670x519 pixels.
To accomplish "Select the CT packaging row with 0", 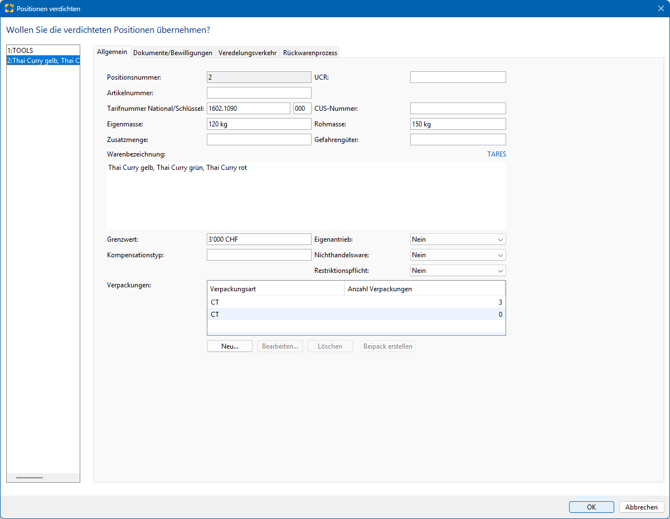I will [x=356, y=314].
